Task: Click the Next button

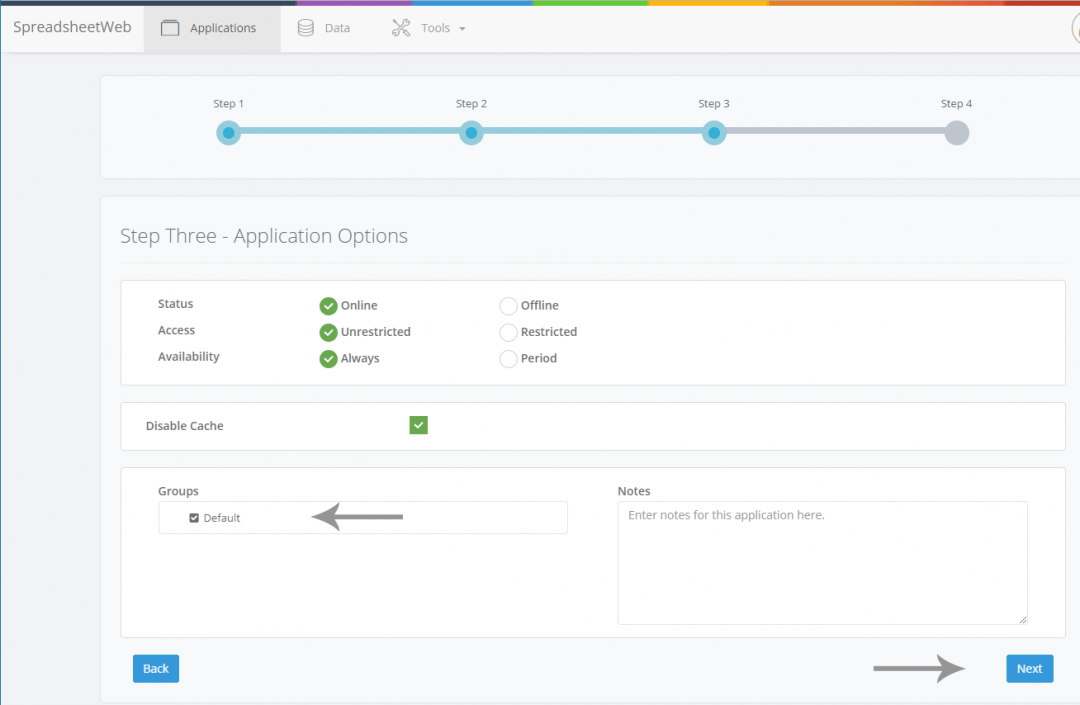Action: (1029, 668)
